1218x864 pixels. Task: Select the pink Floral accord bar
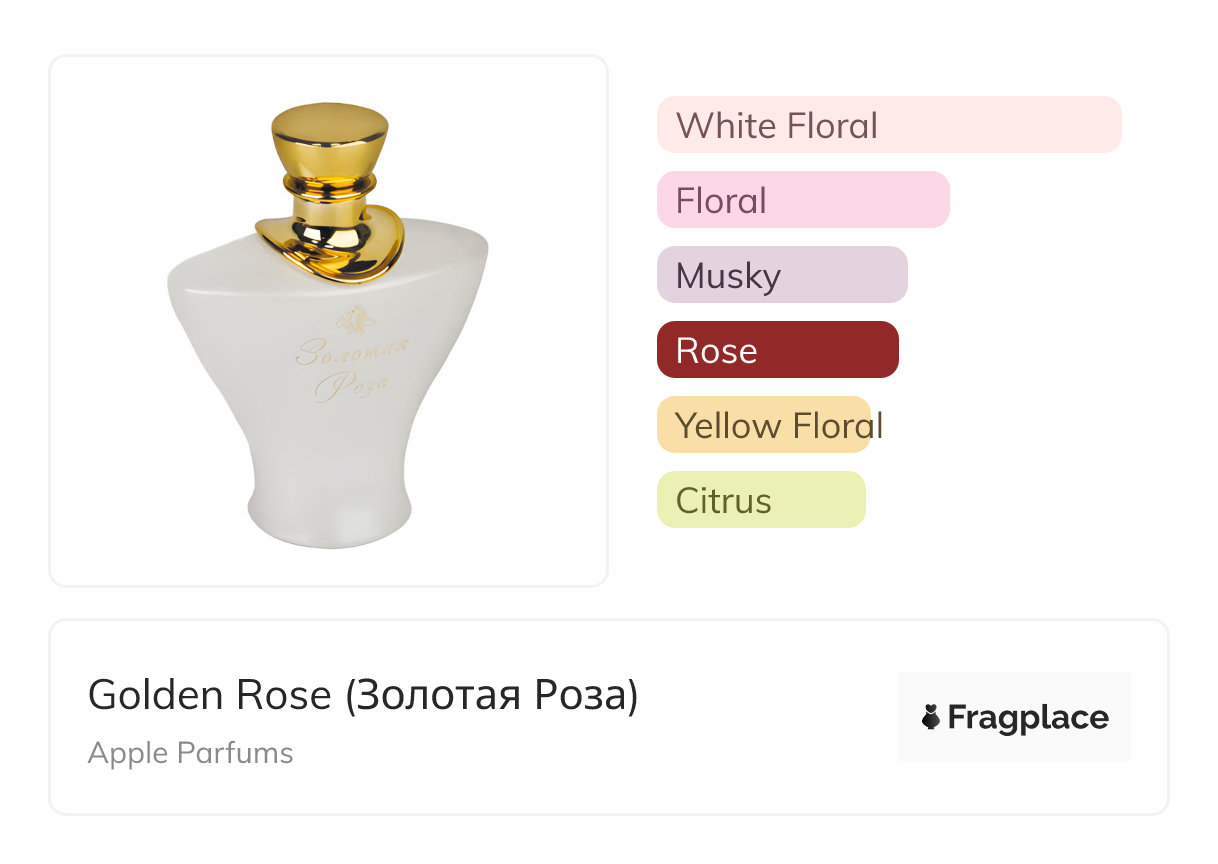click(x=802, y=200)
